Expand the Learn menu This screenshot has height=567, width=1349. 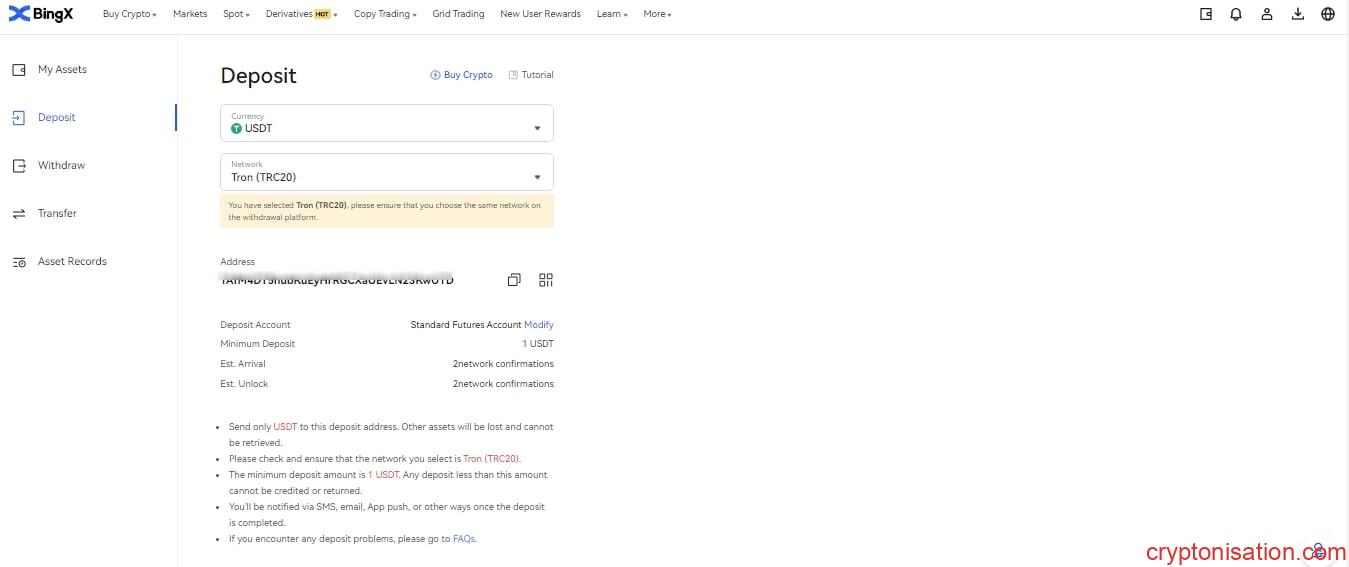tap(612, 14)
